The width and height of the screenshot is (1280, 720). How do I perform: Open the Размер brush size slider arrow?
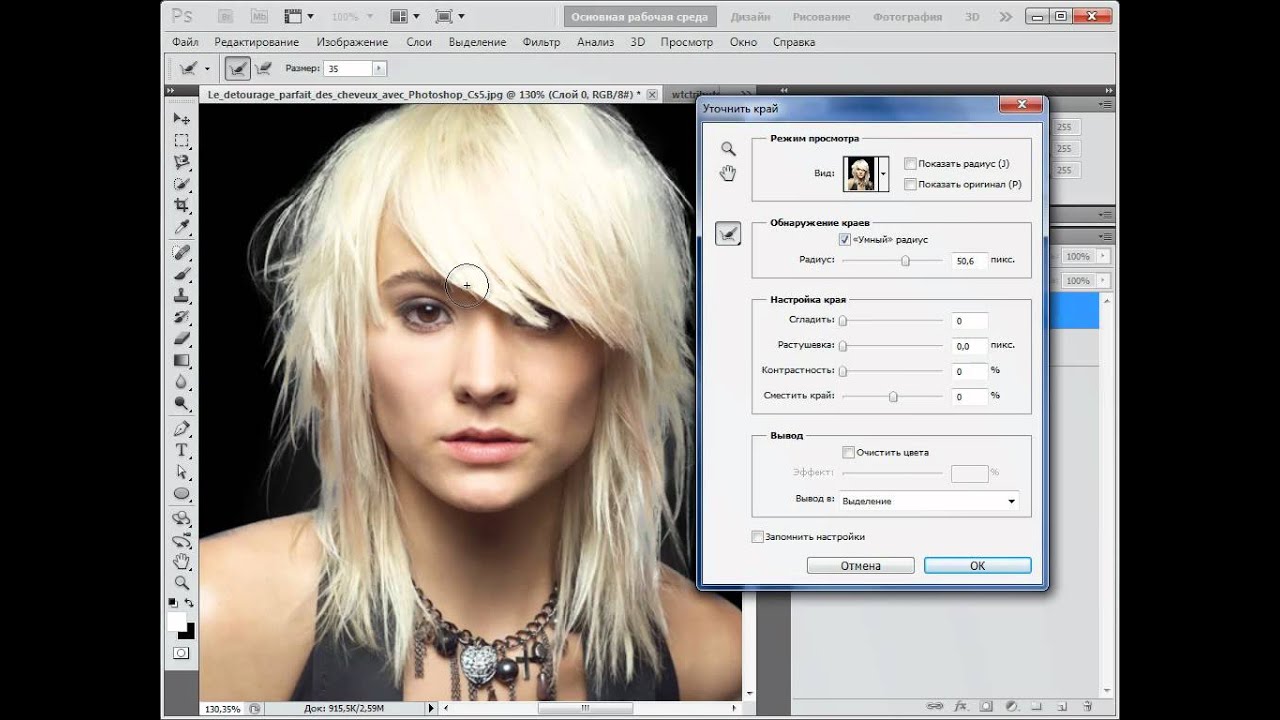pos(378,68)
